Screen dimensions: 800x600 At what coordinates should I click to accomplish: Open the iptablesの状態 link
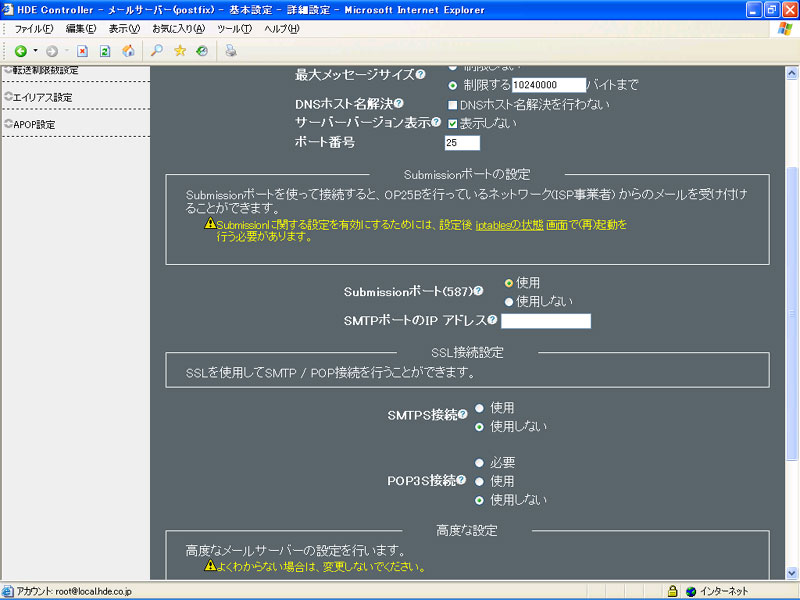tap(509, 225)
